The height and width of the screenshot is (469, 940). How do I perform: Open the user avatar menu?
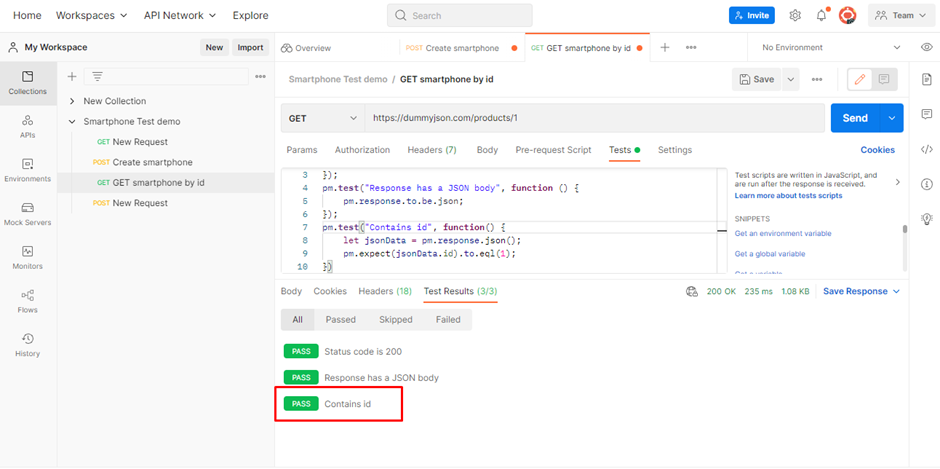pos(847,16)
